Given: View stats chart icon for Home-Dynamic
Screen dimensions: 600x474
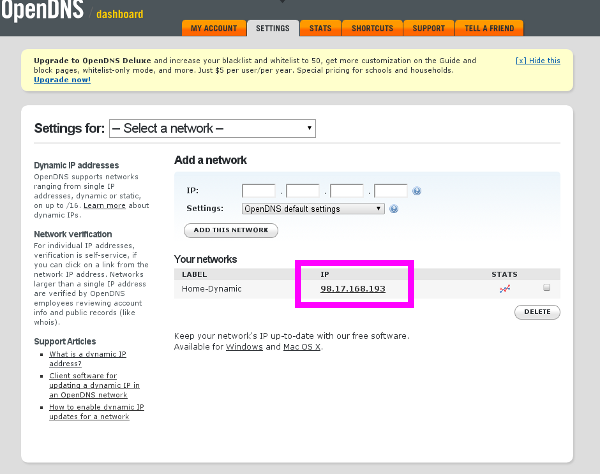Looking at the screenshot, I should pyautogui.click(x=505, y=289).
